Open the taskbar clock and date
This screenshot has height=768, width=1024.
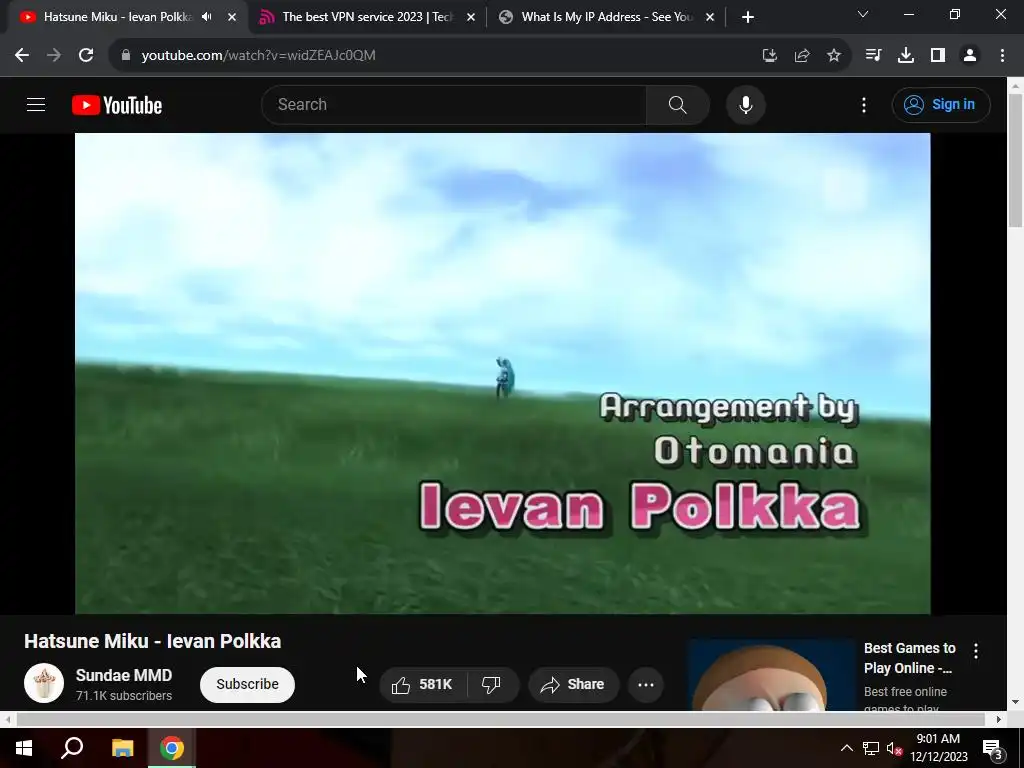point(938,748)
